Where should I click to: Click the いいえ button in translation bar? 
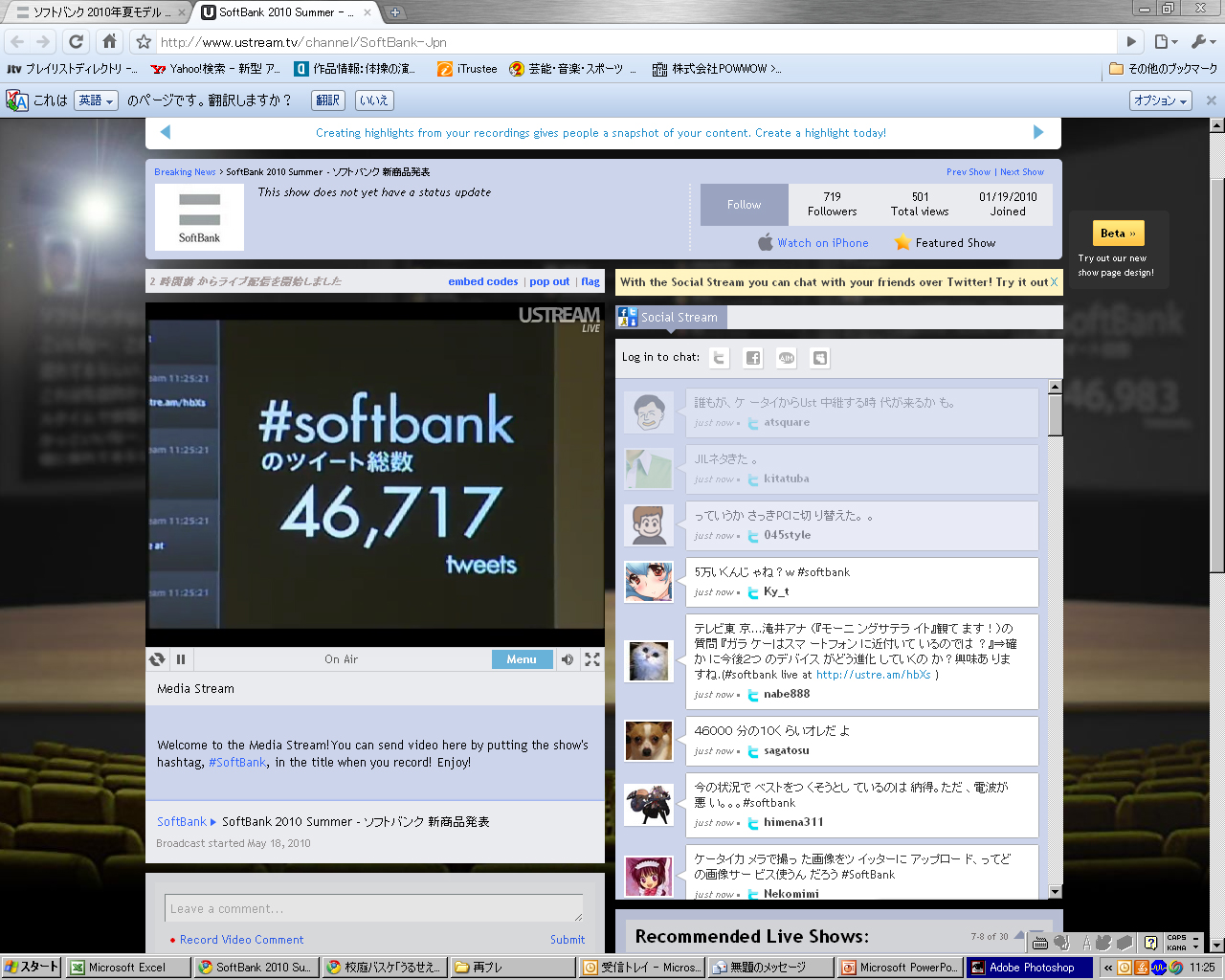tap(374, 100)
